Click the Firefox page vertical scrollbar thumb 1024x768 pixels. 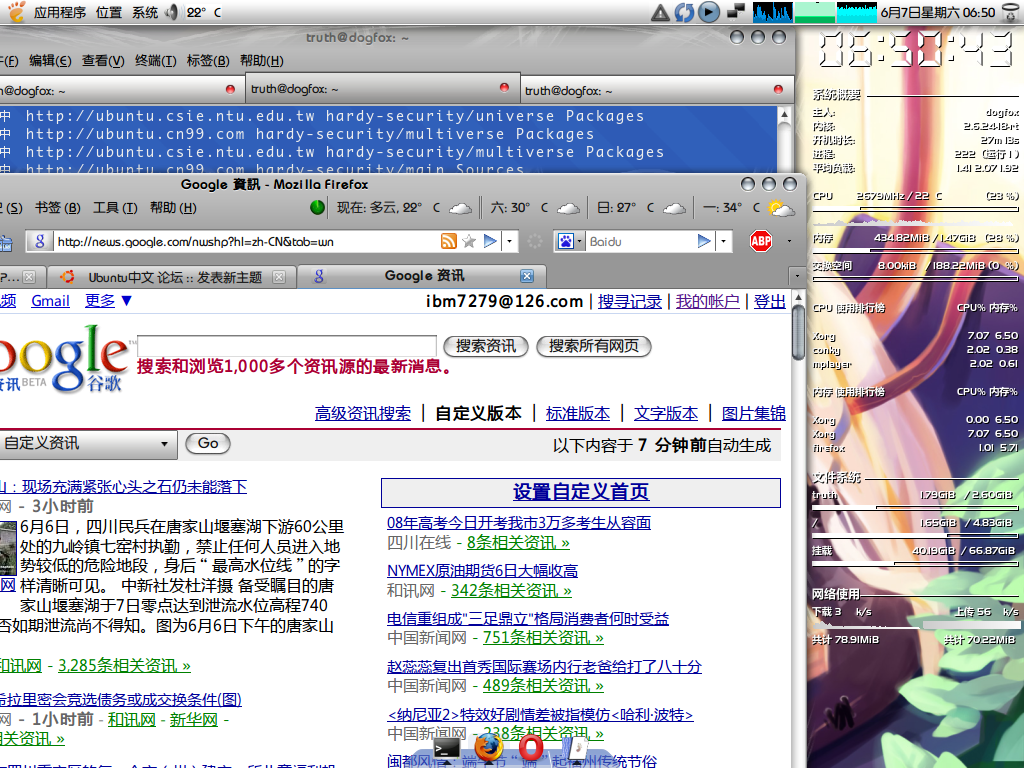pyautogui.click(x=798, y=332)
